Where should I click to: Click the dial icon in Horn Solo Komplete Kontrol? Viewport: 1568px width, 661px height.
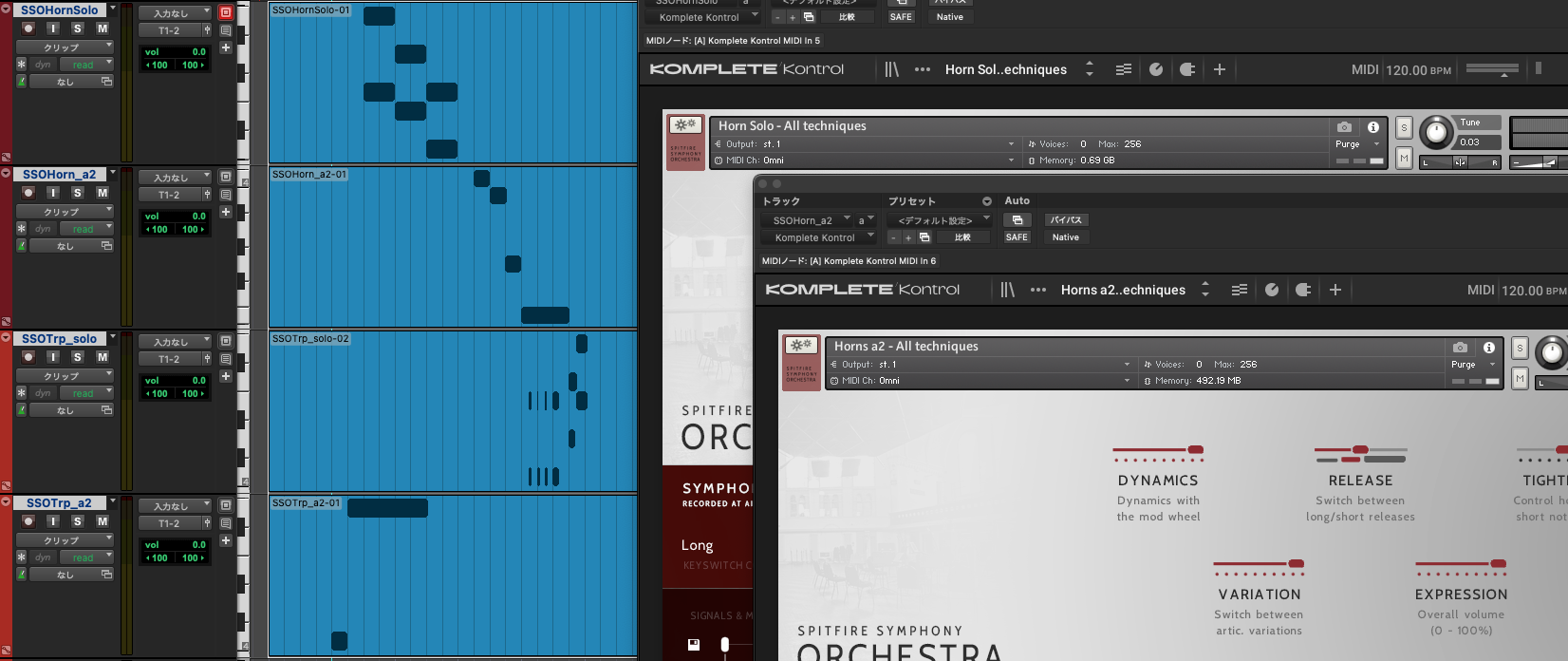point(1156,69)
